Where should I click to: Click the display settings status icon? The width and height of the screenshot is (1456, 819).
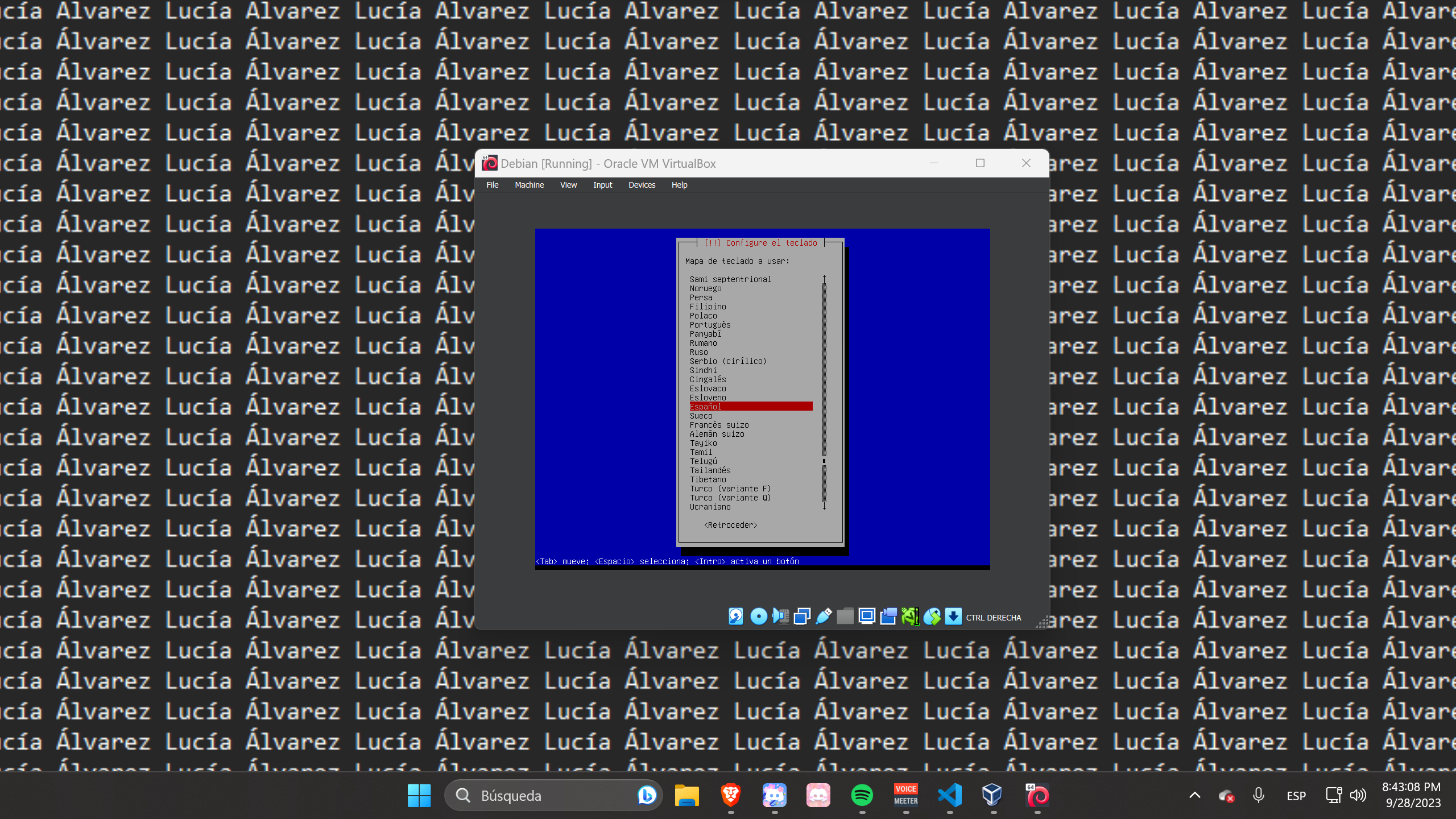867,617
